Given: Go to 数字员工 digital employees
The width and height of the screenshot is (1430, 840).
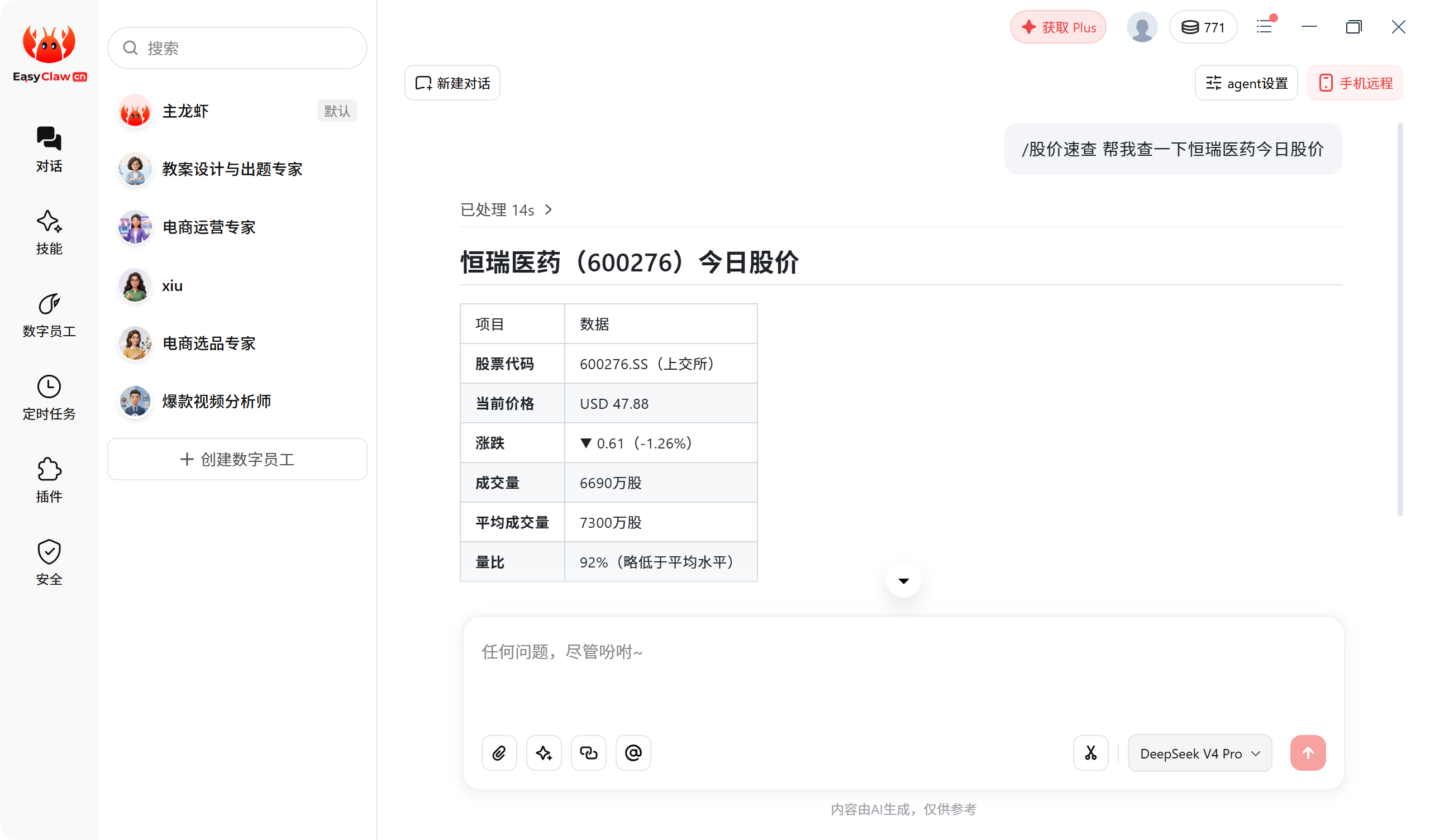Looking at the screenshot, I should point(49,316).
